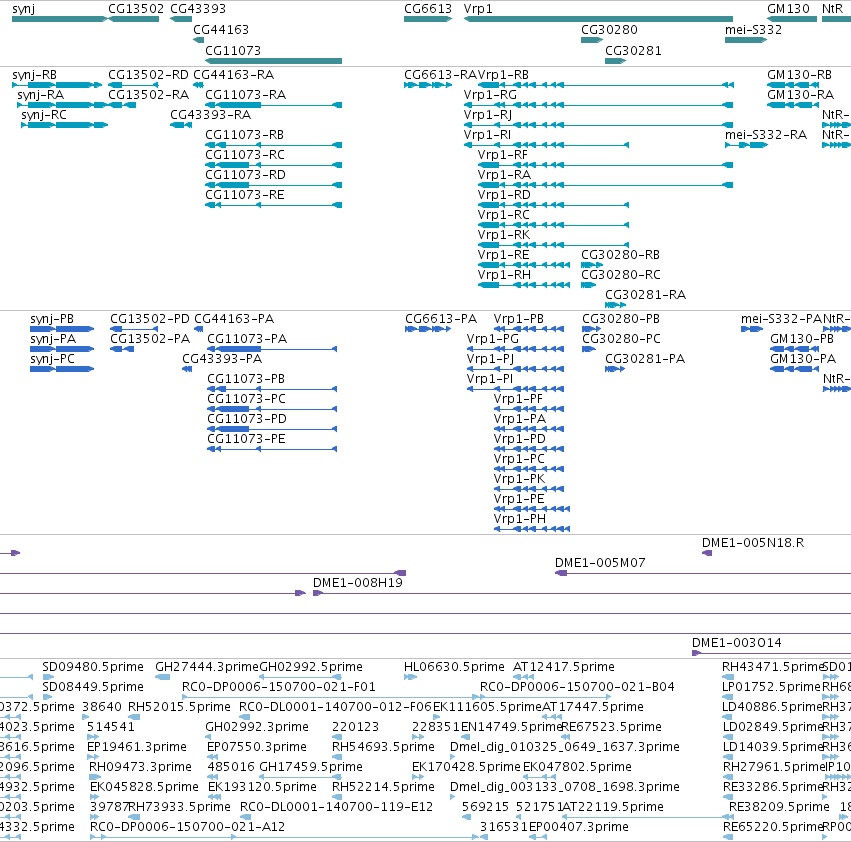Click EST RH54693.5prime
The height and width of the screenshot is (842, 851).
click(x=383, y=748)
